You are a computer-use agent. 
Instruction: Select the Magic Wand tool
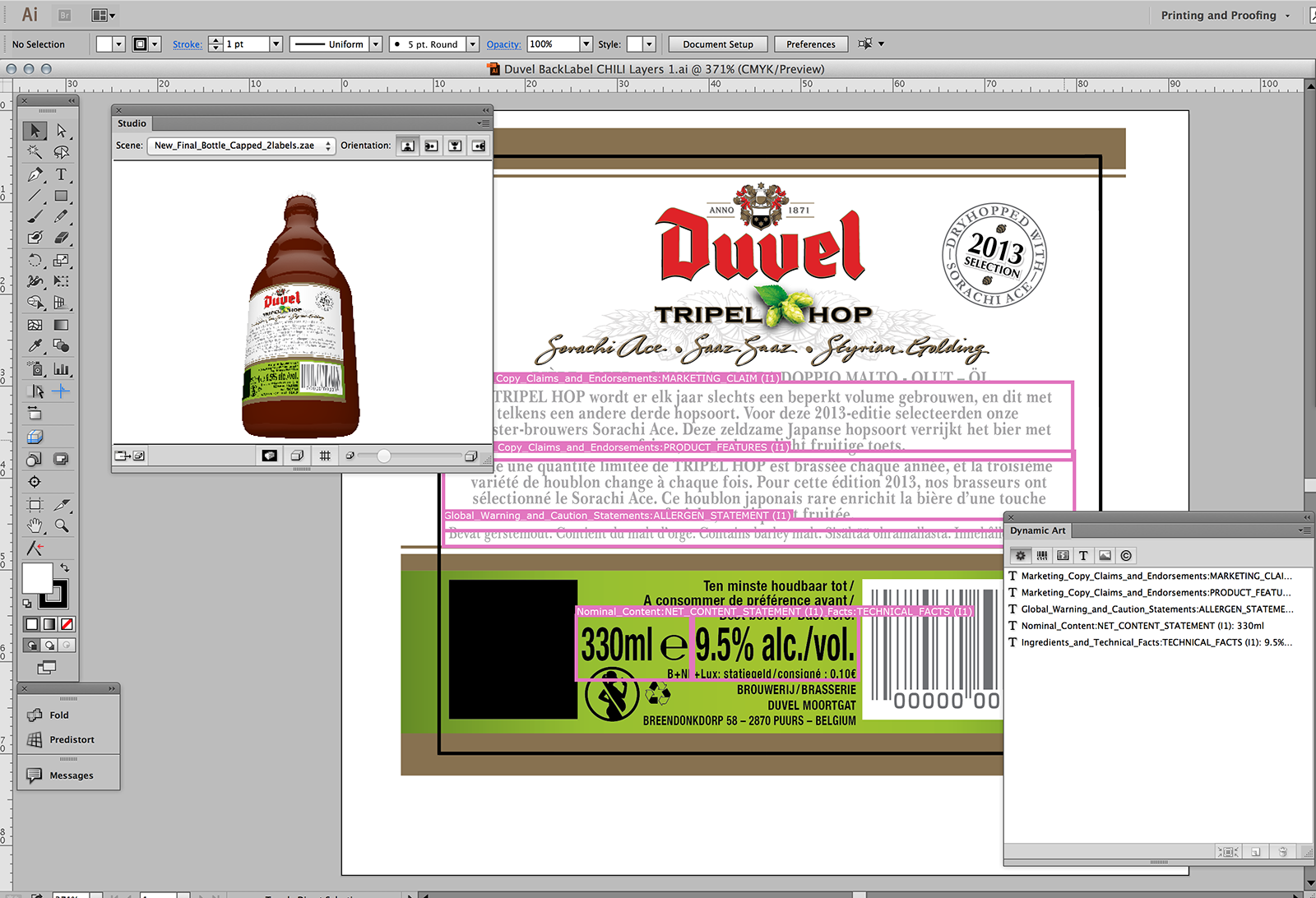[x=35, y=152]
